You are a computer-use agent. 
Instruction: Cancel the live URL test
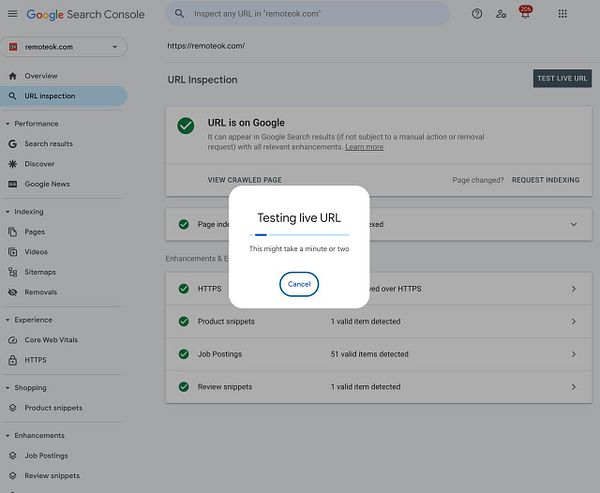(x=299, y=284)
